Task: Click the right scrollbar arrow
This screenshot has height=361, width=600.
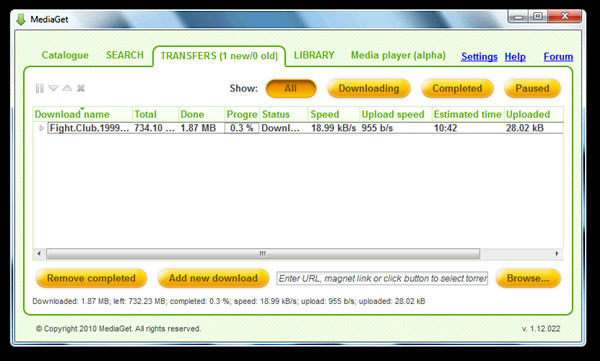Action: pyautogui.click(x=557, y=253)
